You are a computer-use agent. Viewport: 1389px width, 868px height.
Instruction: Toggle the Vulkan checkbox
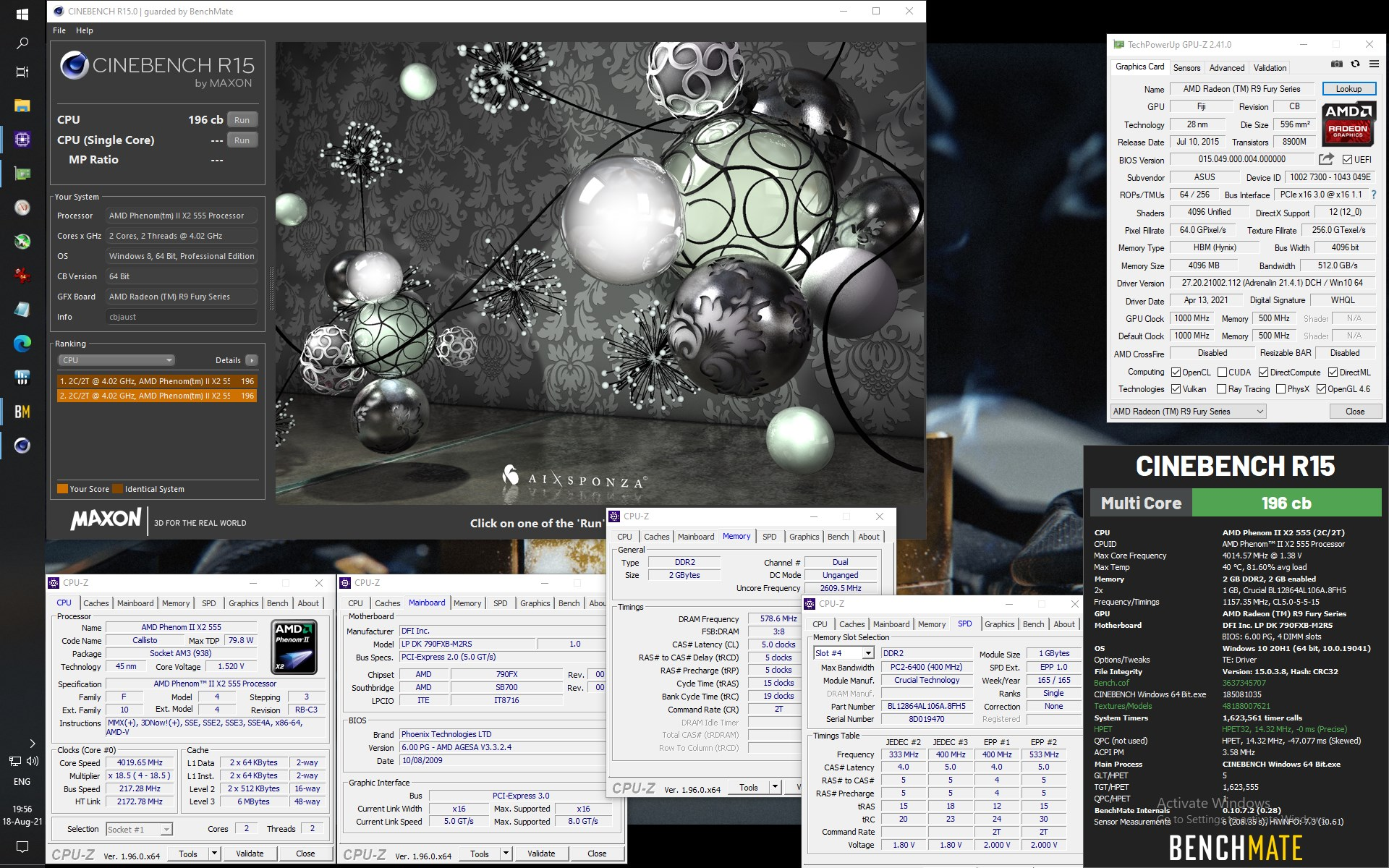(x=1176, y=389)
